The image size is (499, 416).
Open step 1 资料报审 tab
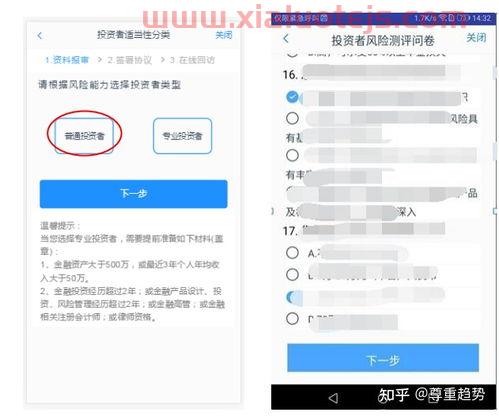coord(67,60)
